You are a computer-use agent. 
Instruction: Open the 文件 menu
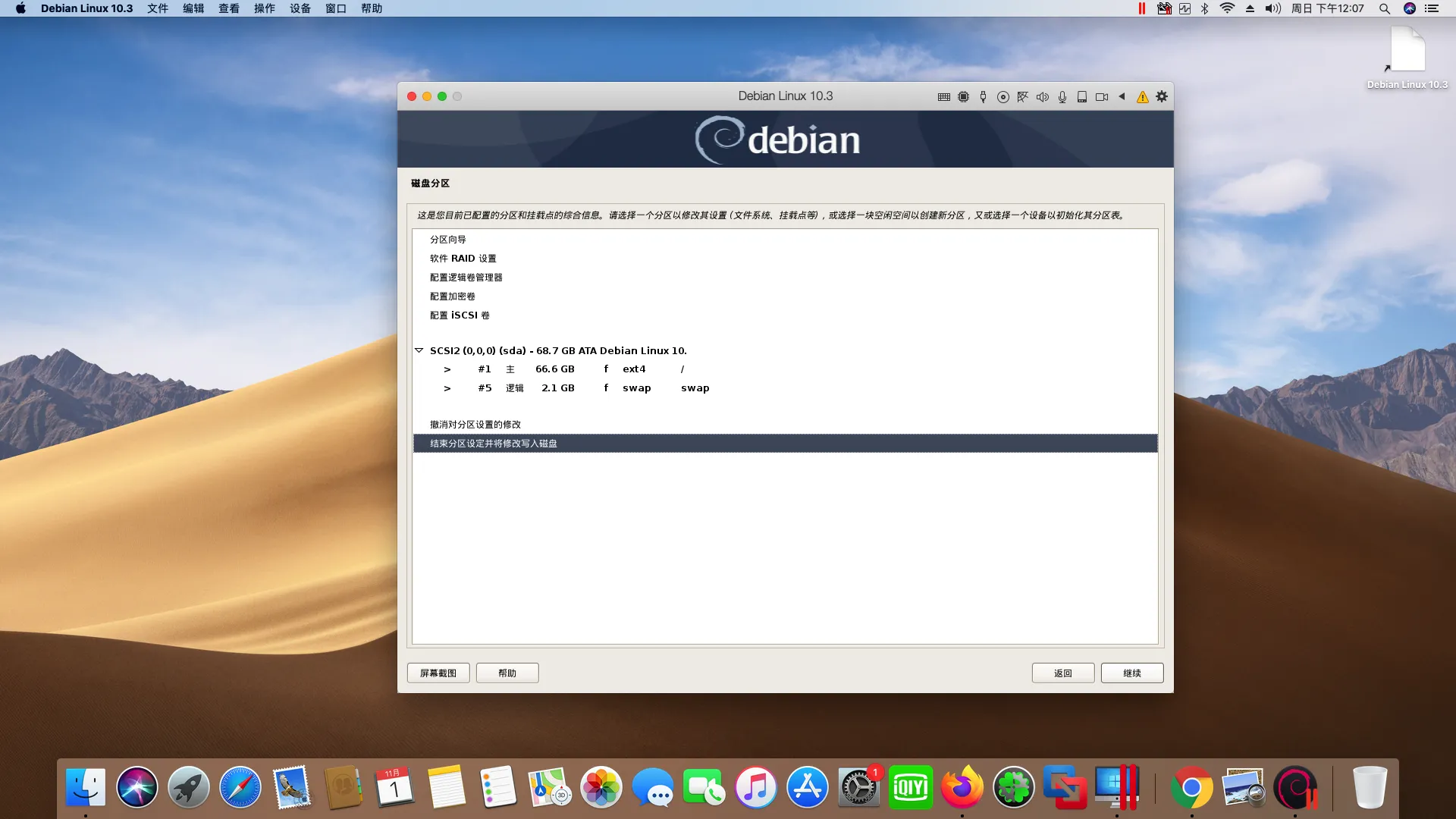(158, 8)
